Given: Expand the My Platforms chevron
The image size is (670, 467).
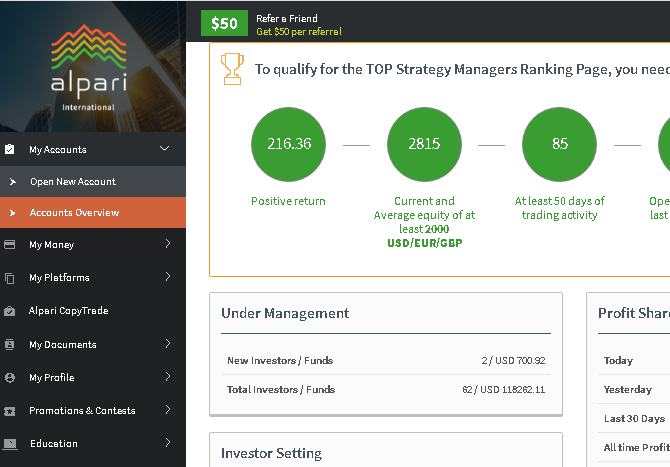Looking at the screenshot, I should 168,276.
